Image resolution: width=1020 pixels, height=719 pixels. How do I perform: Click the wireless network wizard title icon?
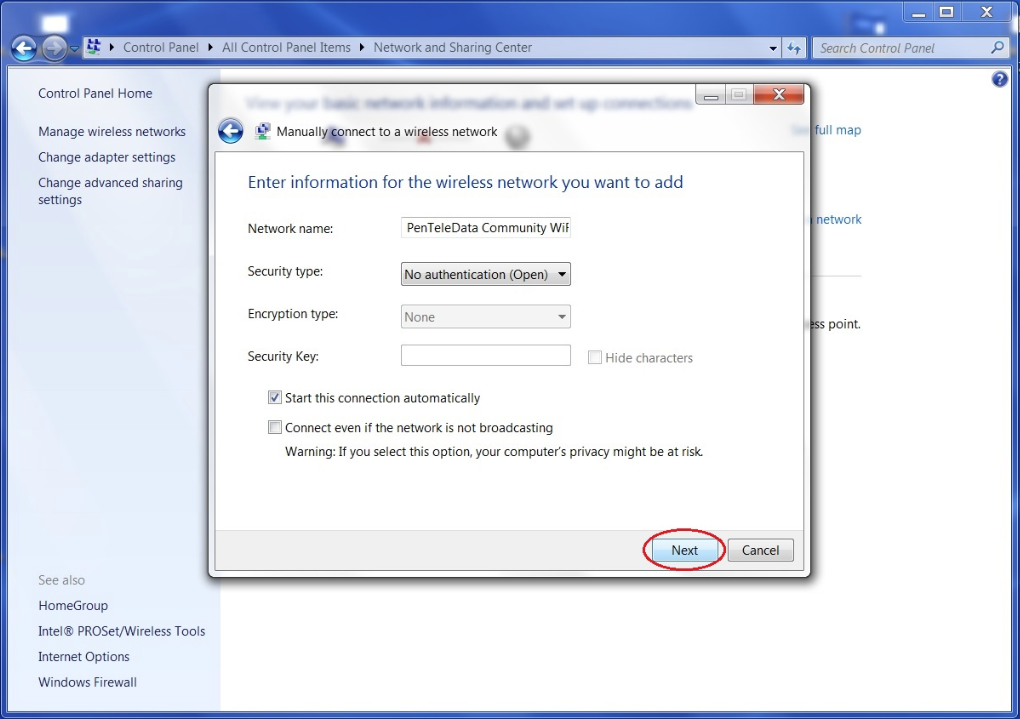[263, 131]
